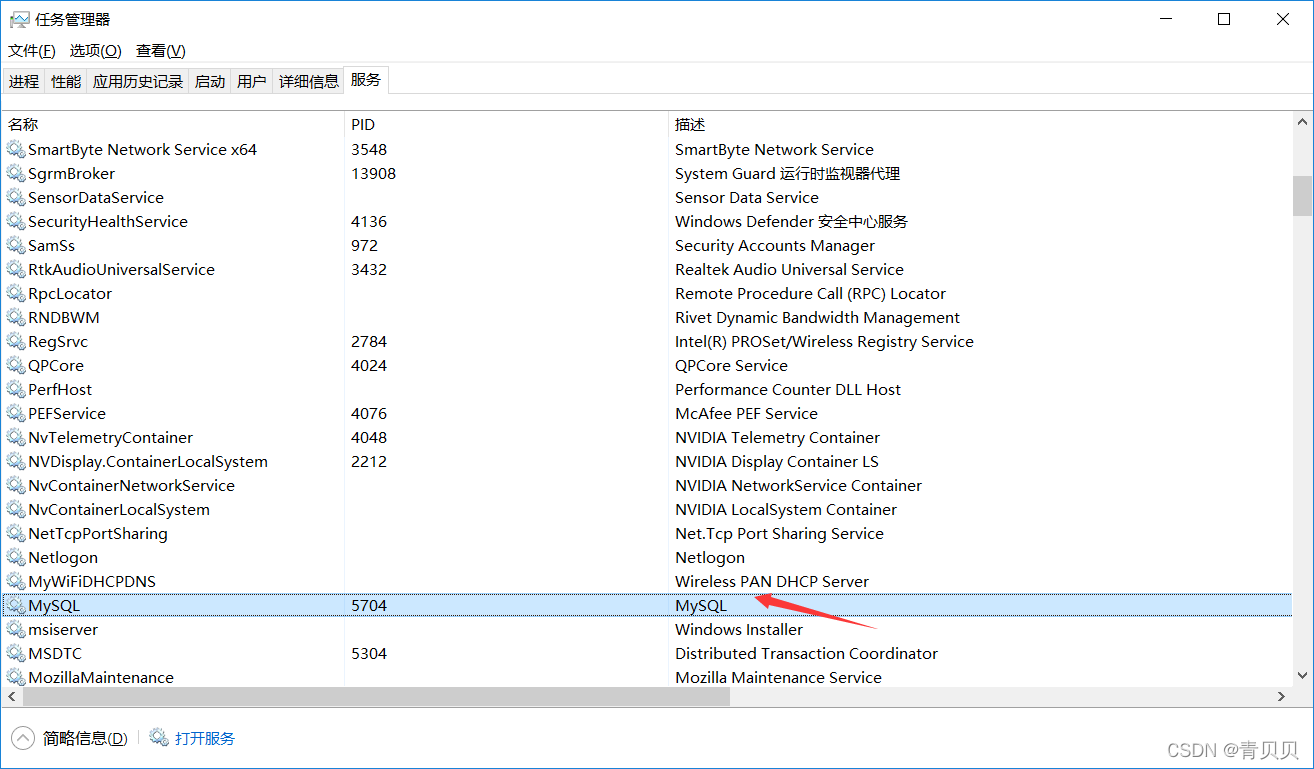Select the MySQL service name
This screenshot has width=1314, height=769.
click(x=54, y=606)
